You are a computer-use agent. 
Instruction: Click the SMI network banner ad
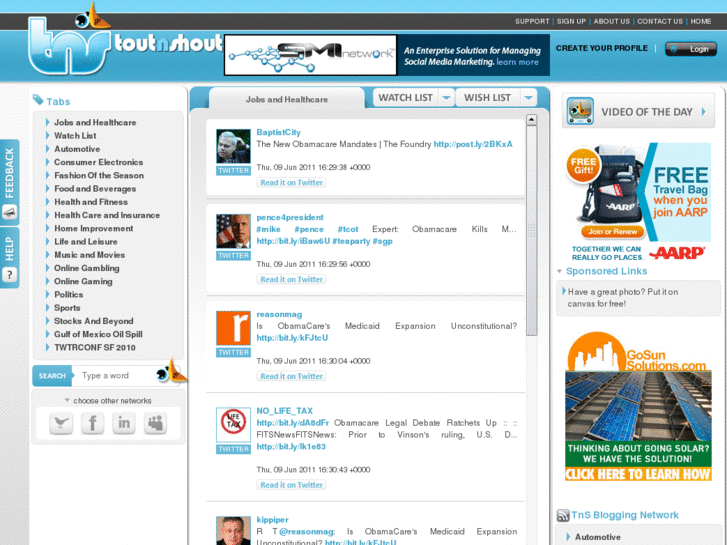[387, 55]
